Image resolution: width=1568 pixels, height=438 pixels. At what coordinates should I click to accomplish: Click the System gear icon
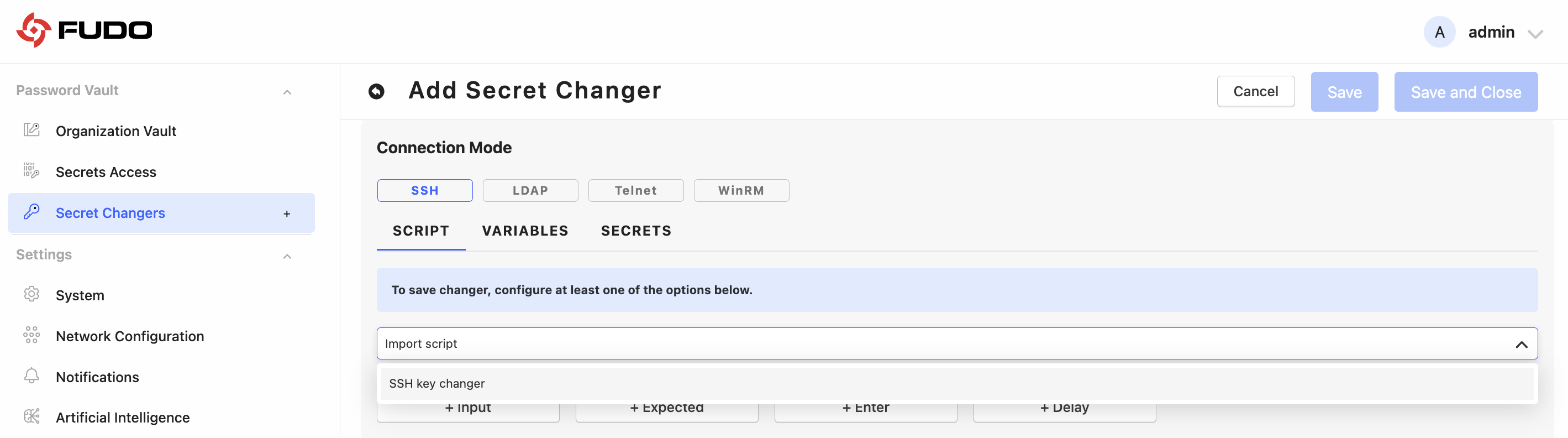coord(31,294)
